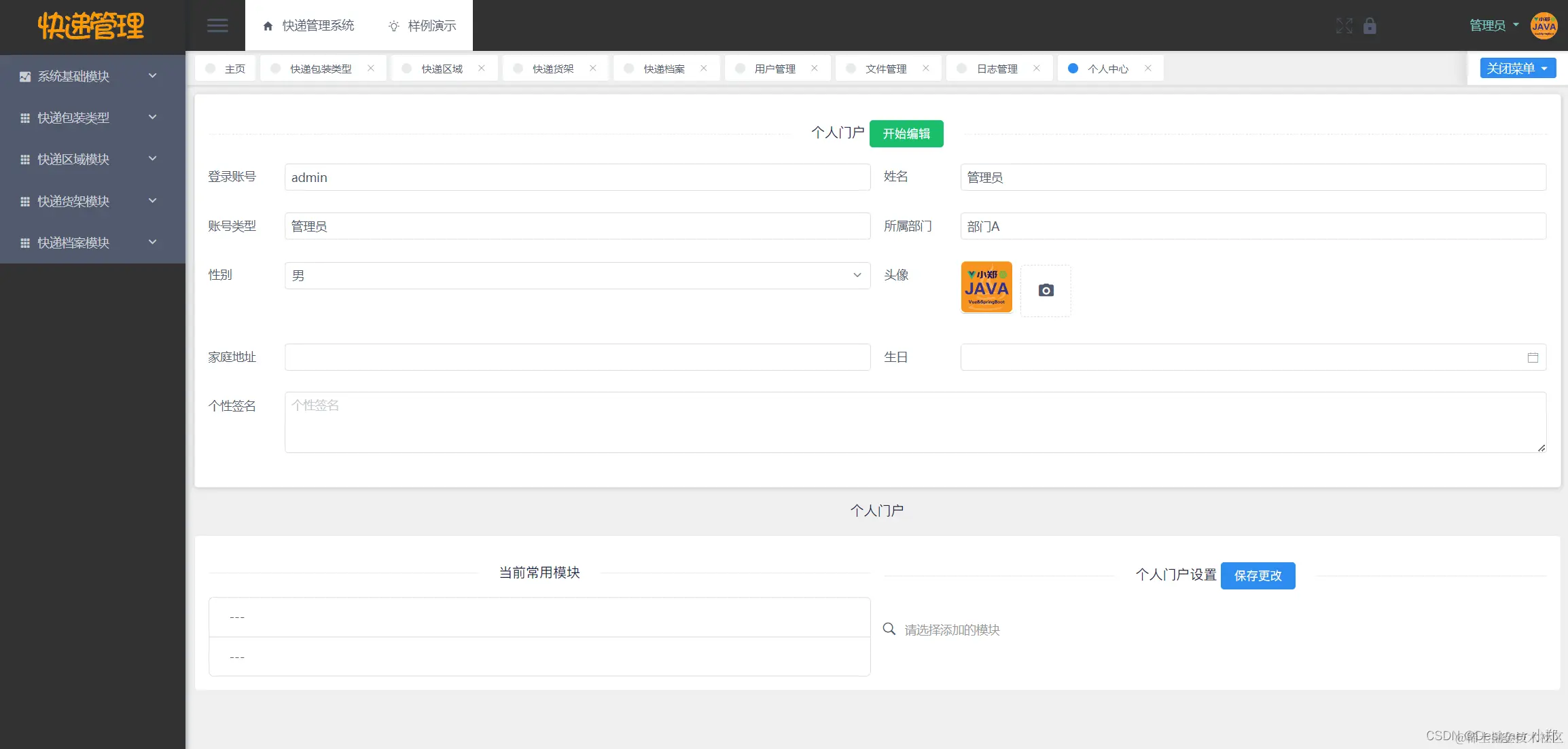
Task: Switch to the 用户管理 tab
Action: [774, 68]
